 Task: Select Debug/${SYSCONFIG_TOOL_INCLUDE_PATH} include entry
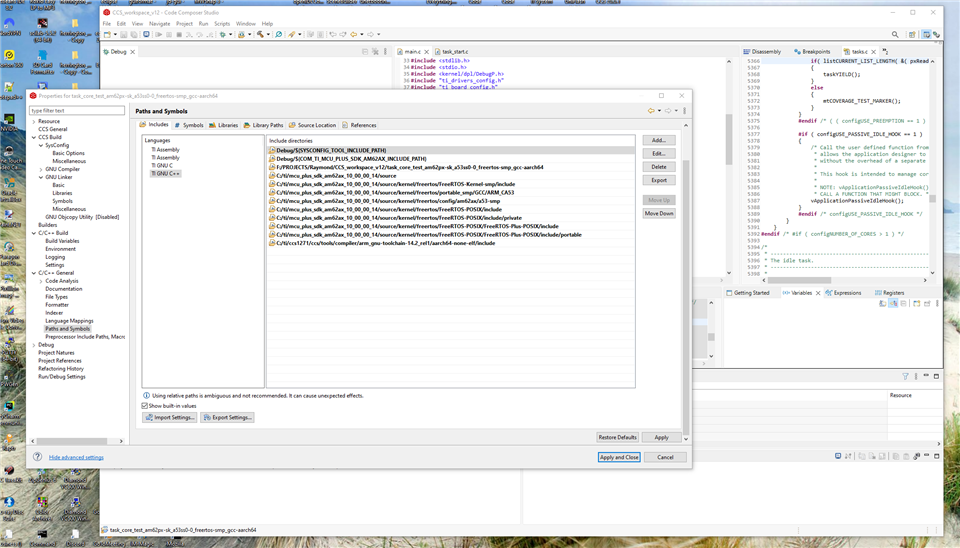[452, 150]
